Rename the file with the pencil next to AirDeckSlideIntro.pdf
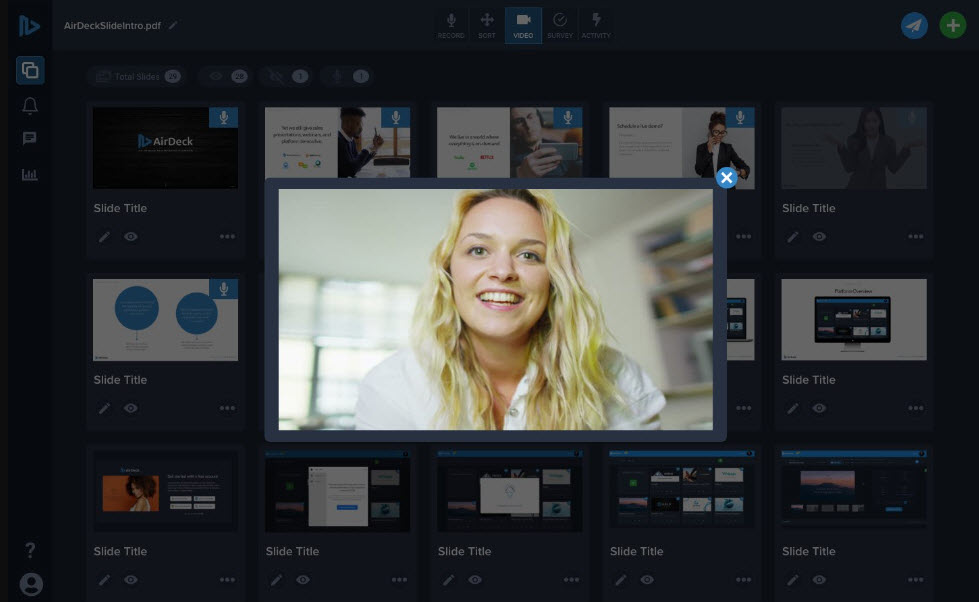Screen dimensions: 979x602 [173, 25]
